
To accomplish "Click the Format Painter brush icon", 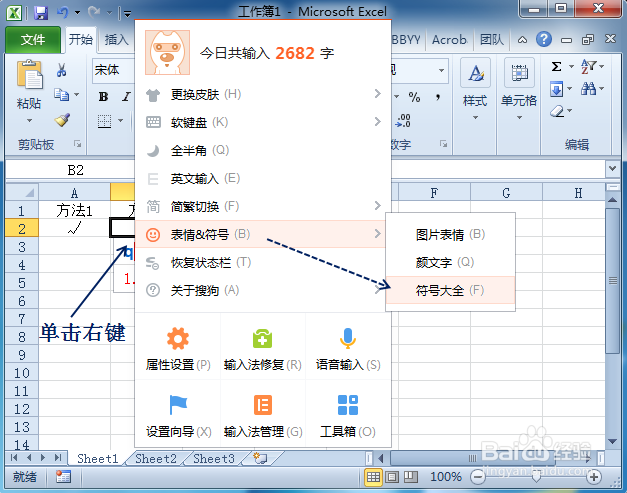I will [x=62, y=120].
